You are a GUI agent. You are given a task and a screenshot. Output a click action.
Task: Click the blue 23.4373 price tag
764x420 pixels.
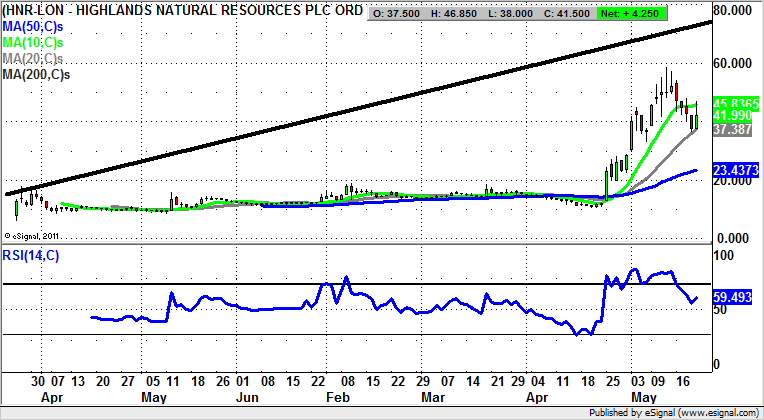pyautogui.click(x=736, y=170)
